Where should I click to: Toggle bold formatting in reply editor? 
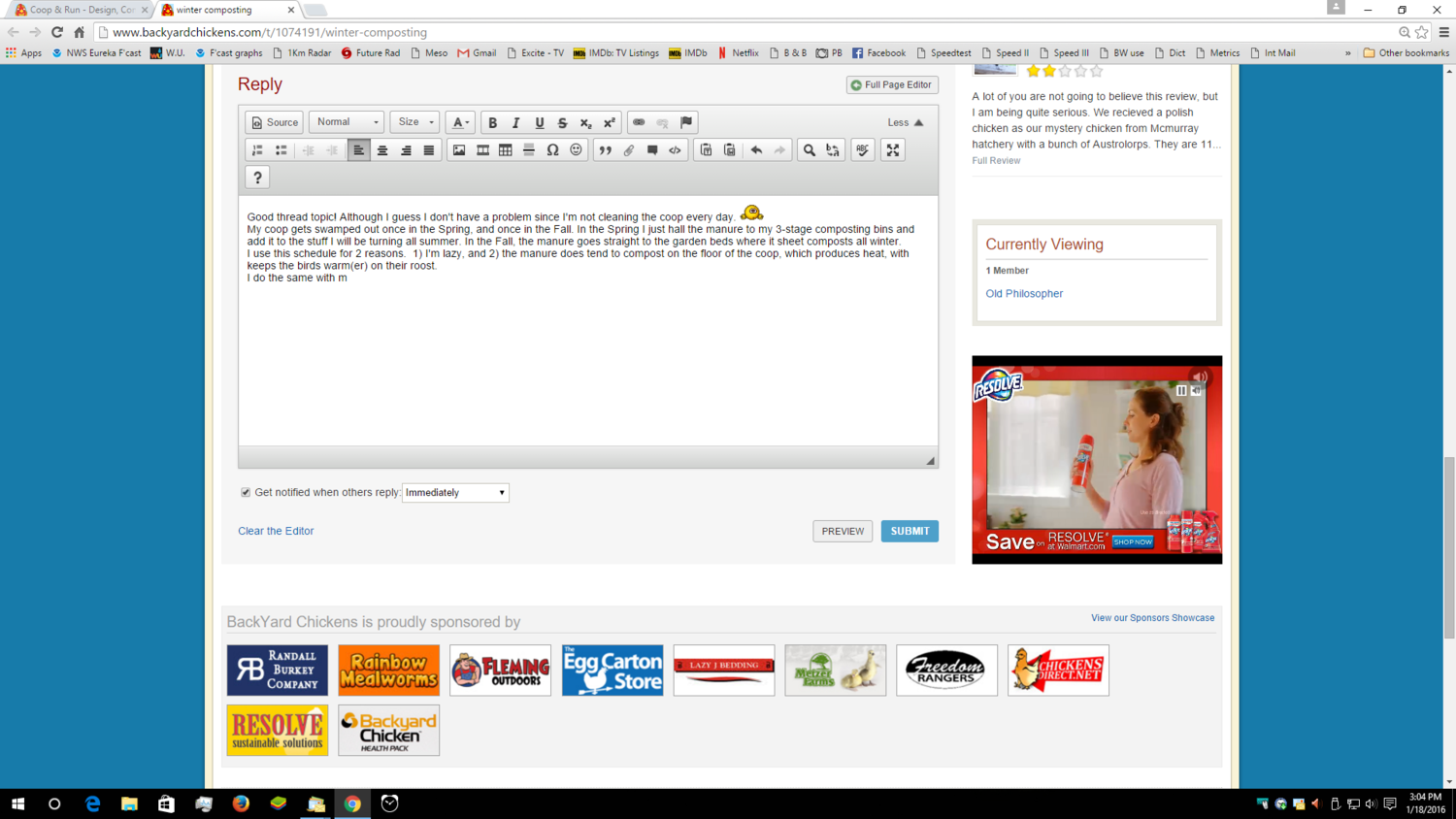[492, 123]
